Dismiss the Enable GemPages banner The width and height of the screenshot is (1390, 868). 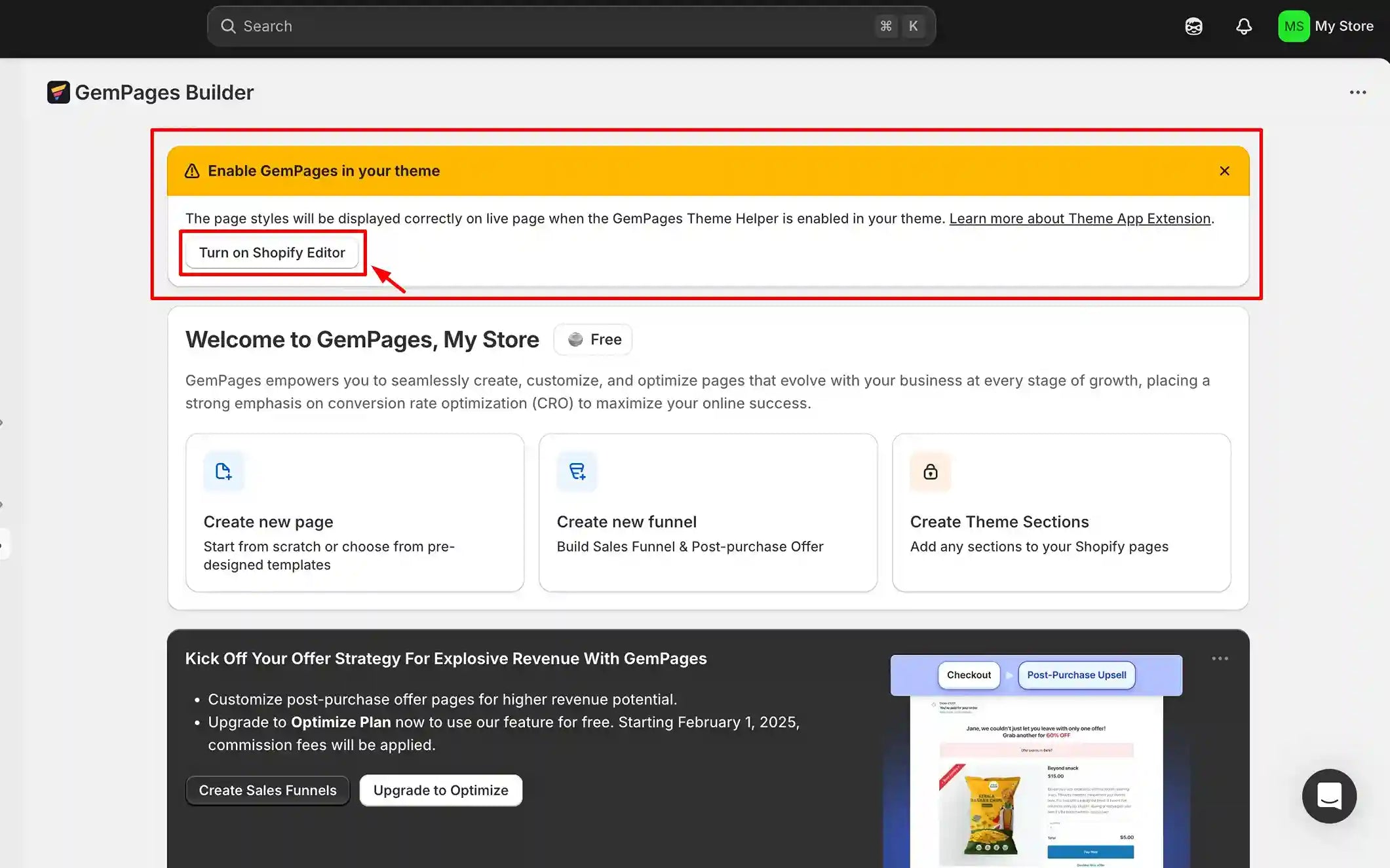click(1224, 171)
